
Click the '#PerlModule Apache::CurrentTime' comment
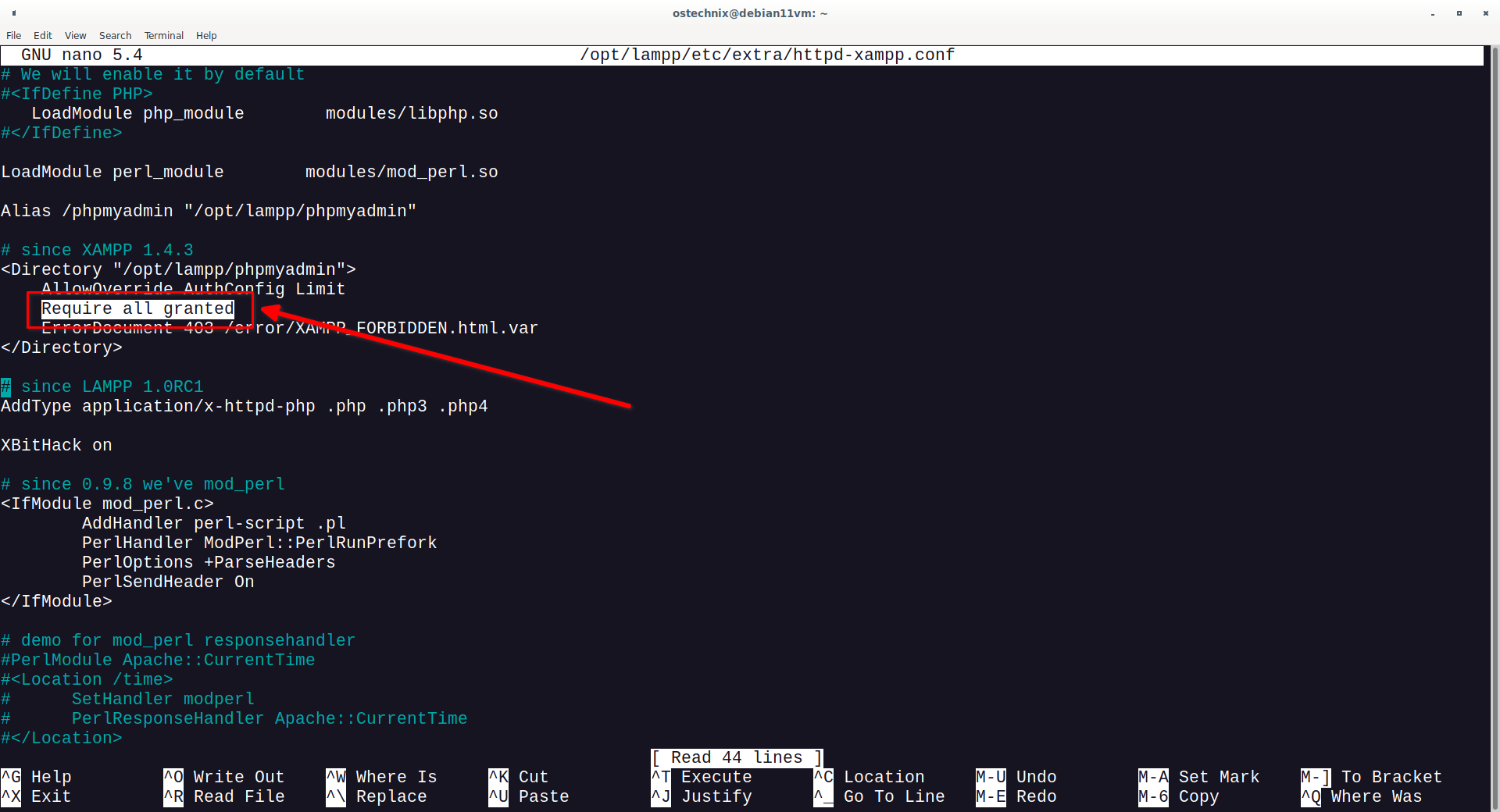pos(158,660)
